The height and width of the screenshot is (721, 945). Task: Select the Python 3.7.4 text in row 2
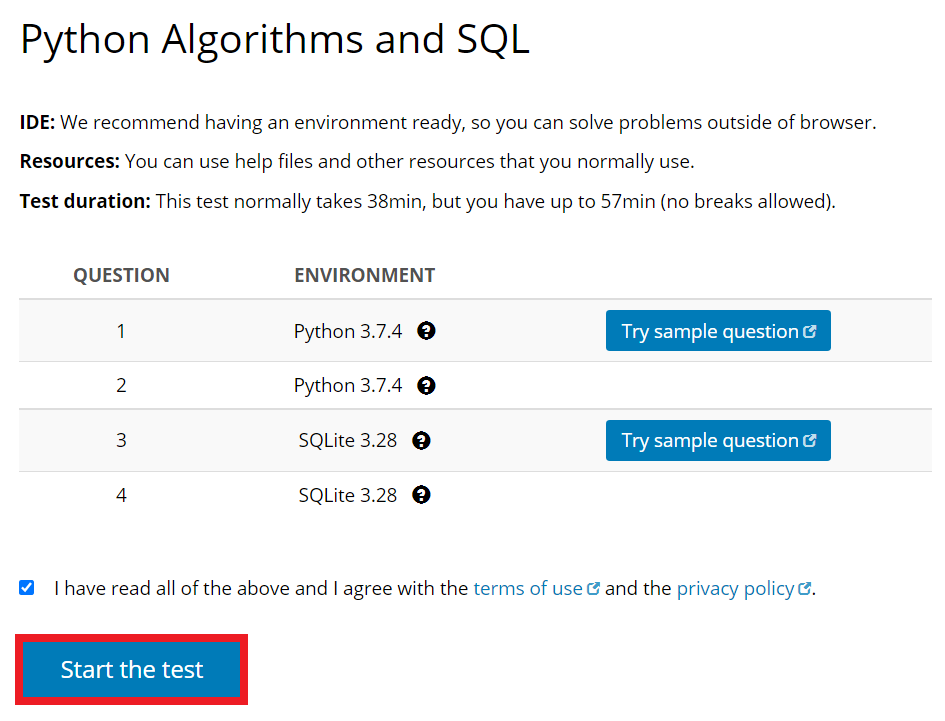(x=348, y=385)
